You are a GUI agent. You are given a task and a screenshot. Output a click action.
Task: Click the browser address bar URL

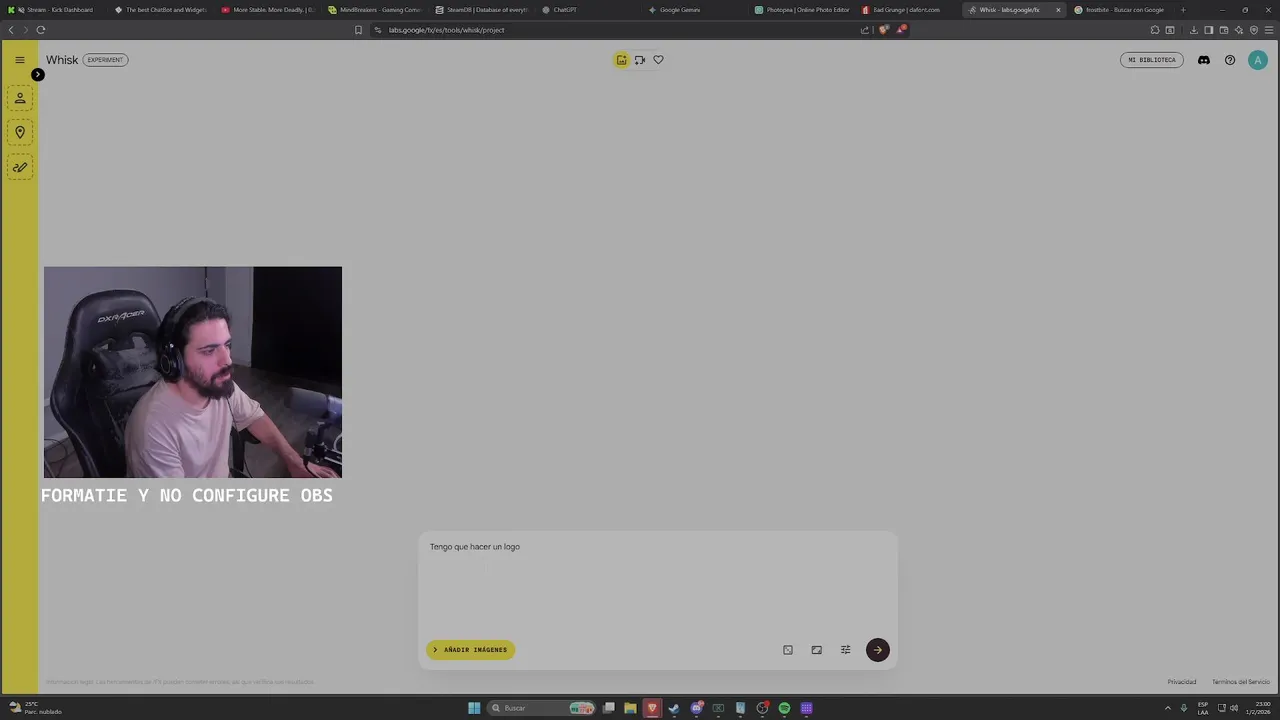(446, 30)
